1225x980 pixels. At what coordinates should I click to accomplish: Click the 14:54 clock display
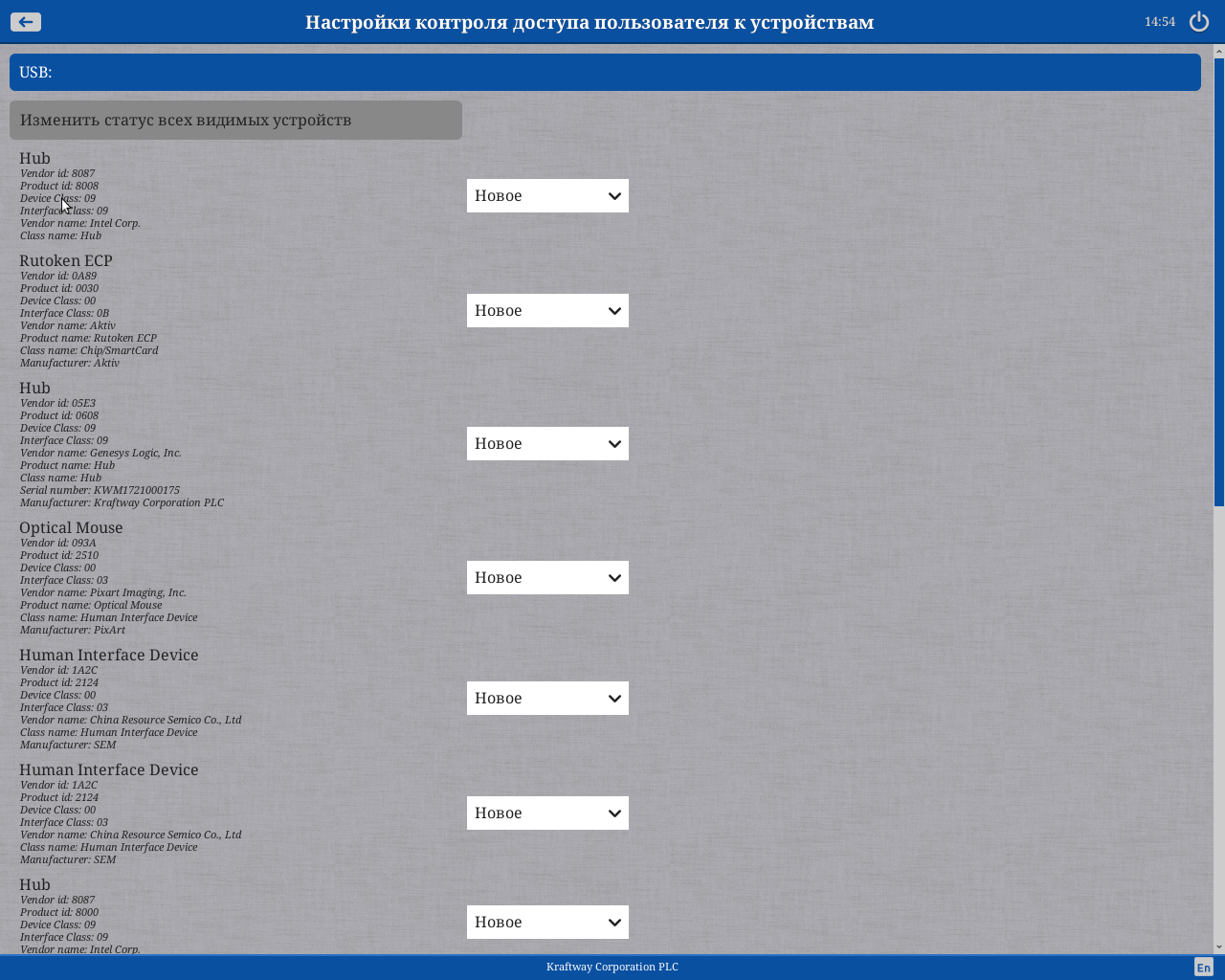[1159, 22]
